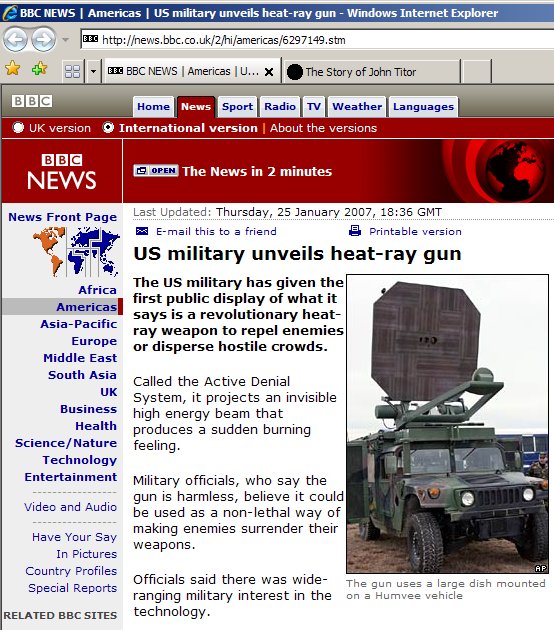Open the News navigation tab
Viewport: 554px width, 630px height.
coord(196,106)
